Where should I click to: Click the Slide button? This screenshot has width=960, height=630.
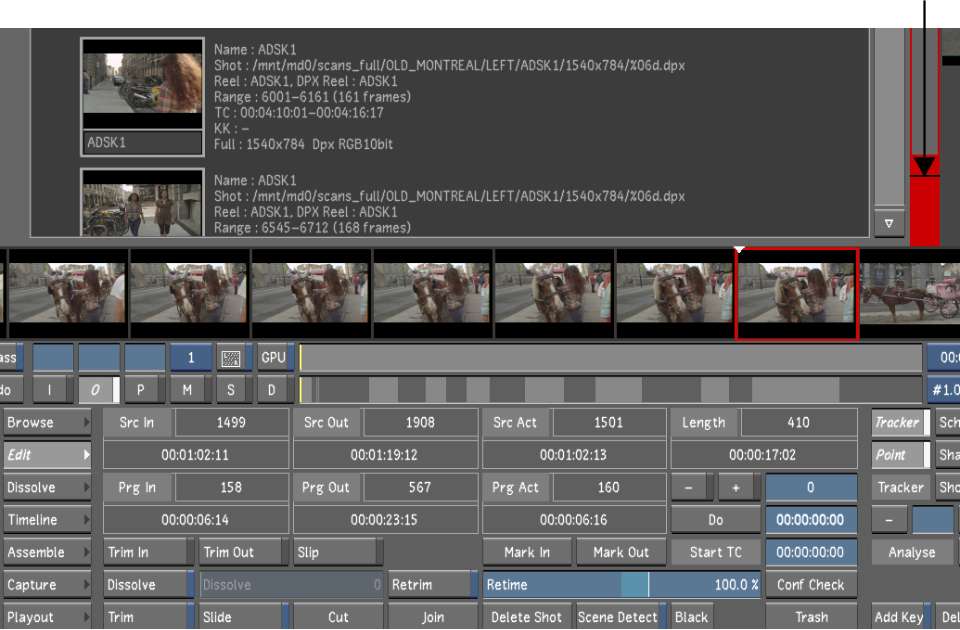244,617
